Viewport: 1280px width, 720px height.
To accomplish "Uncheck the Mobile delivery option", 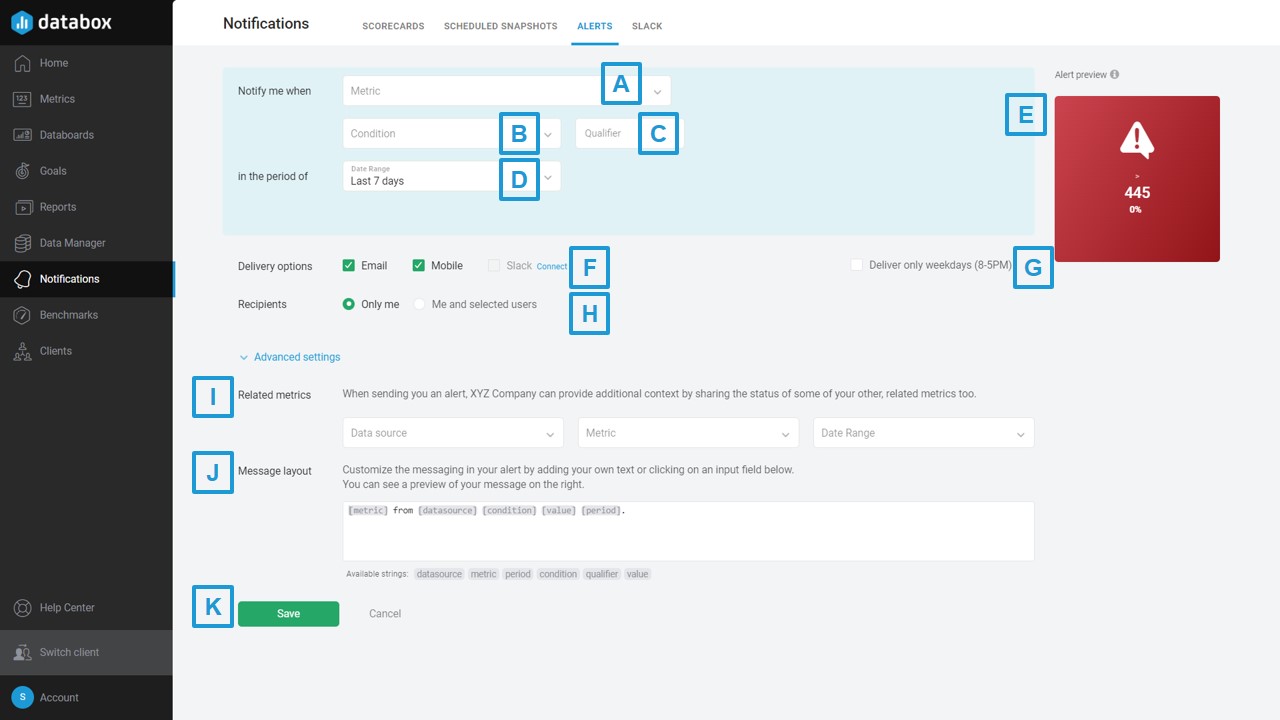I will 419,266.
